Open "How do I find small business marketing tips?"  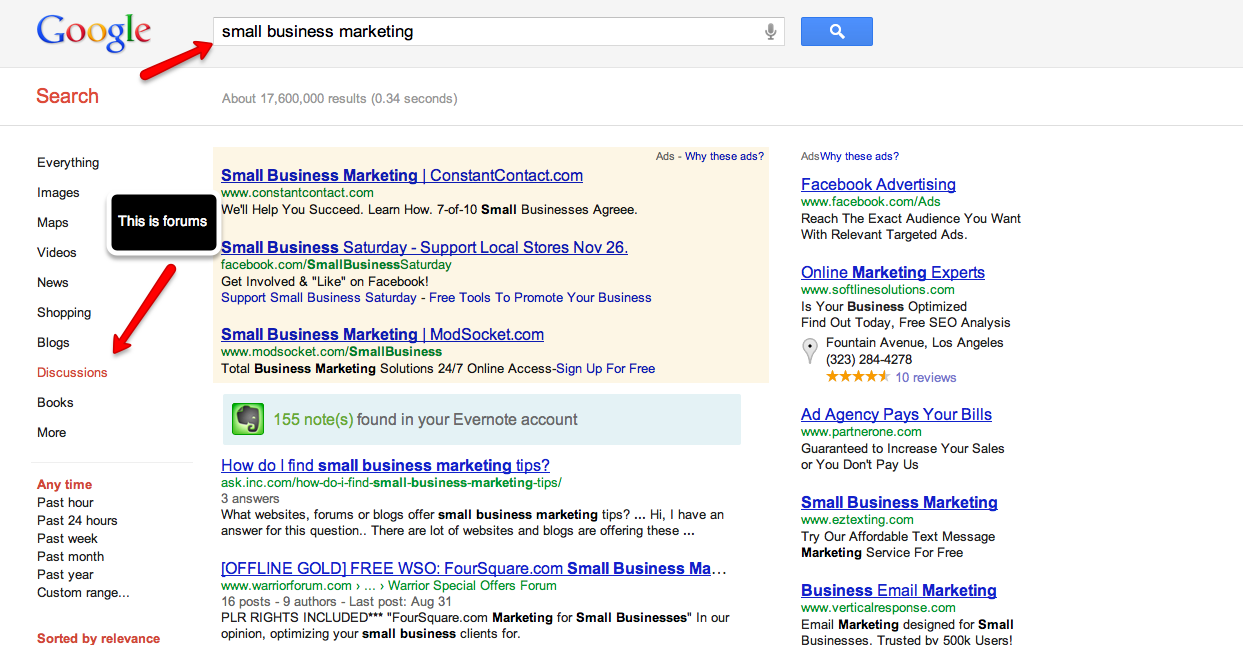(385, 466)
